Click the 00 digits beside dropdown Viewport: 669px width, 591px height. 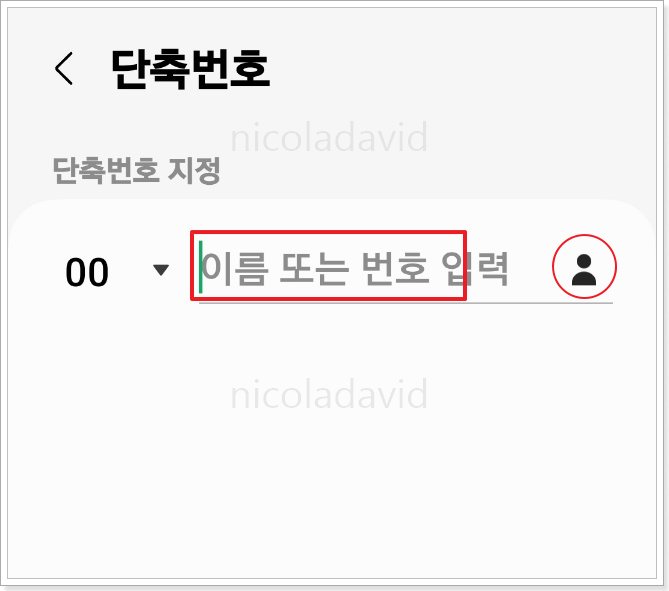coord(87,272)
